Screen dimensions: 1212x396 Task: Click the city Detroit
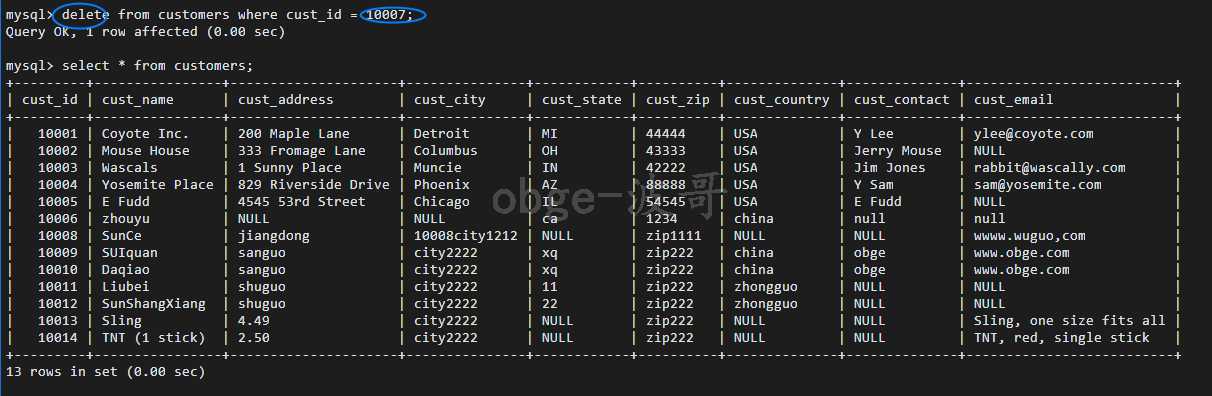coord(442,134)
